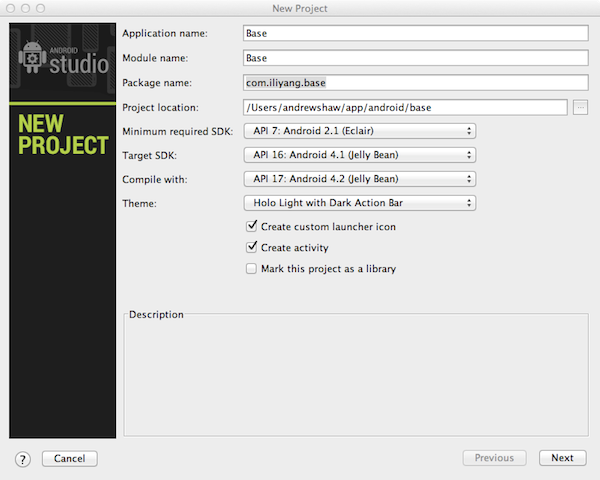Open the Minimum required SDK dropdown

click(x=360, y=131)
